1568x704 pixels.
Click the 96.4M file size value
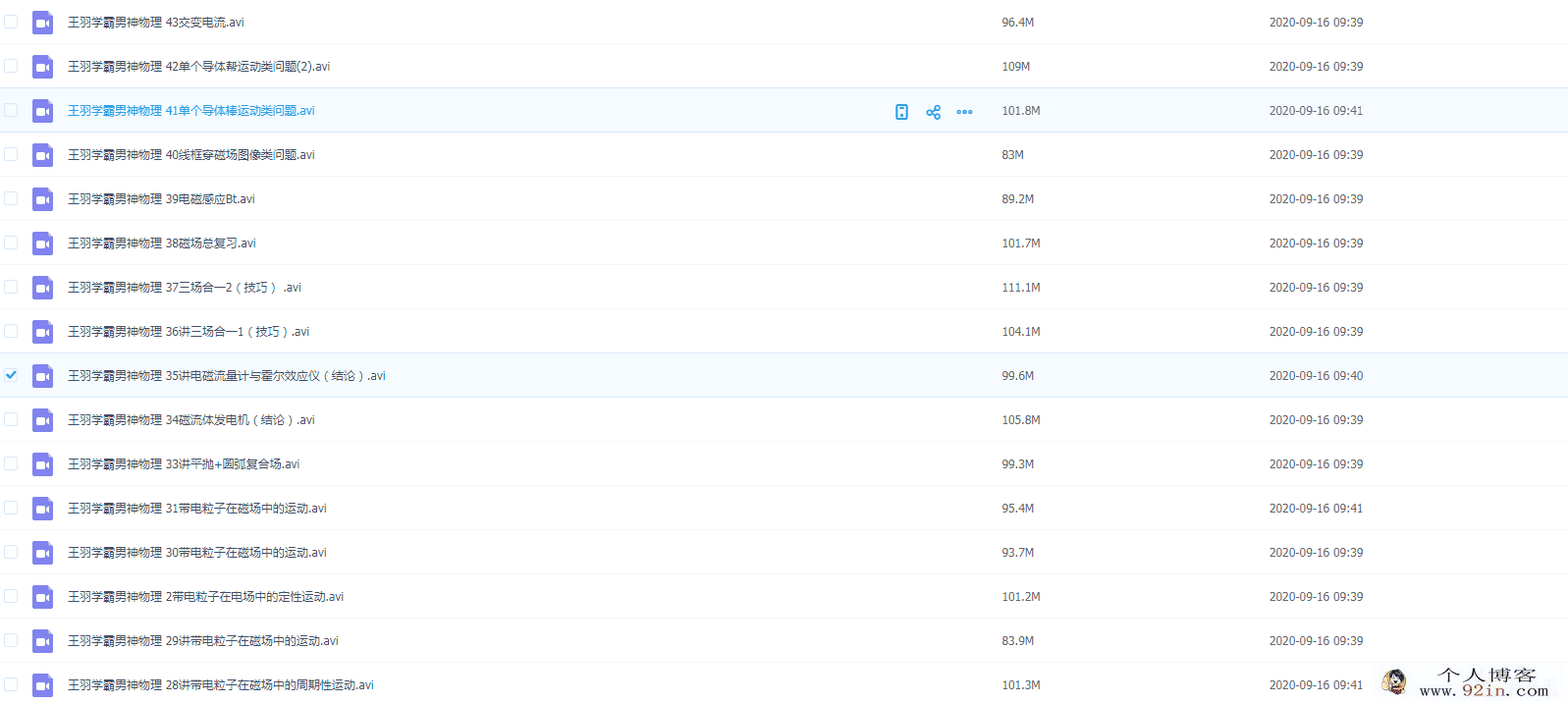click(x=1017, y=22)
